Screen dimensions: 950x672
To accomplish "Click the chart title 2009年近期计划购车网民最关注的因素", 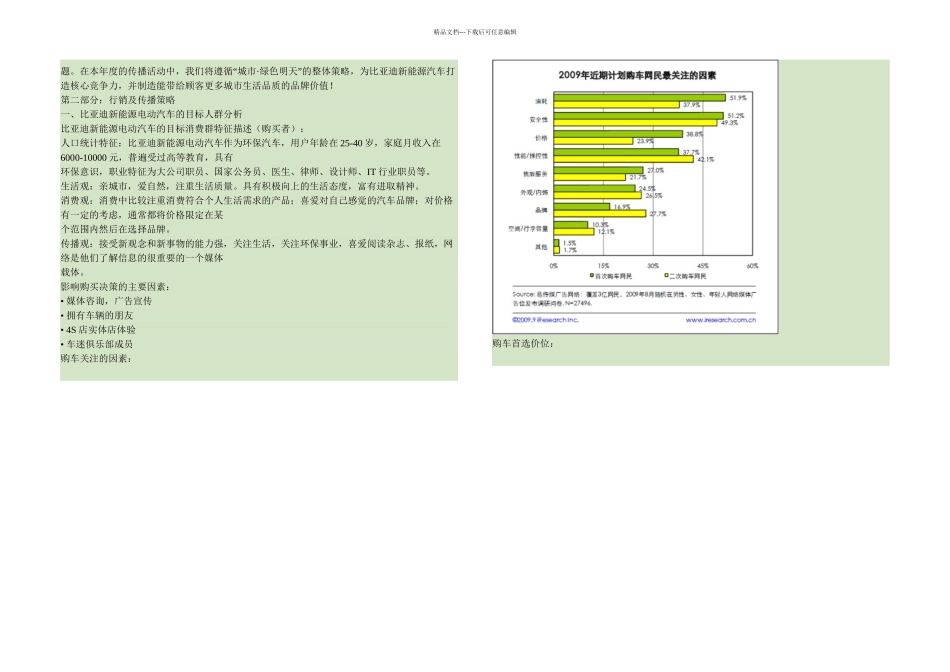I will (637, 76).
